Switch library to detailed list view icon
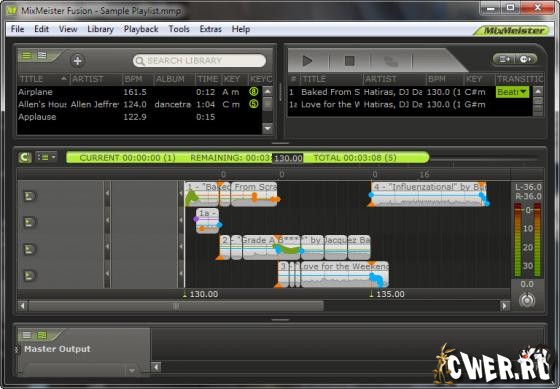The height and width of the screenshot is (389, 560). pyautogui.click(x=42, y=56)
